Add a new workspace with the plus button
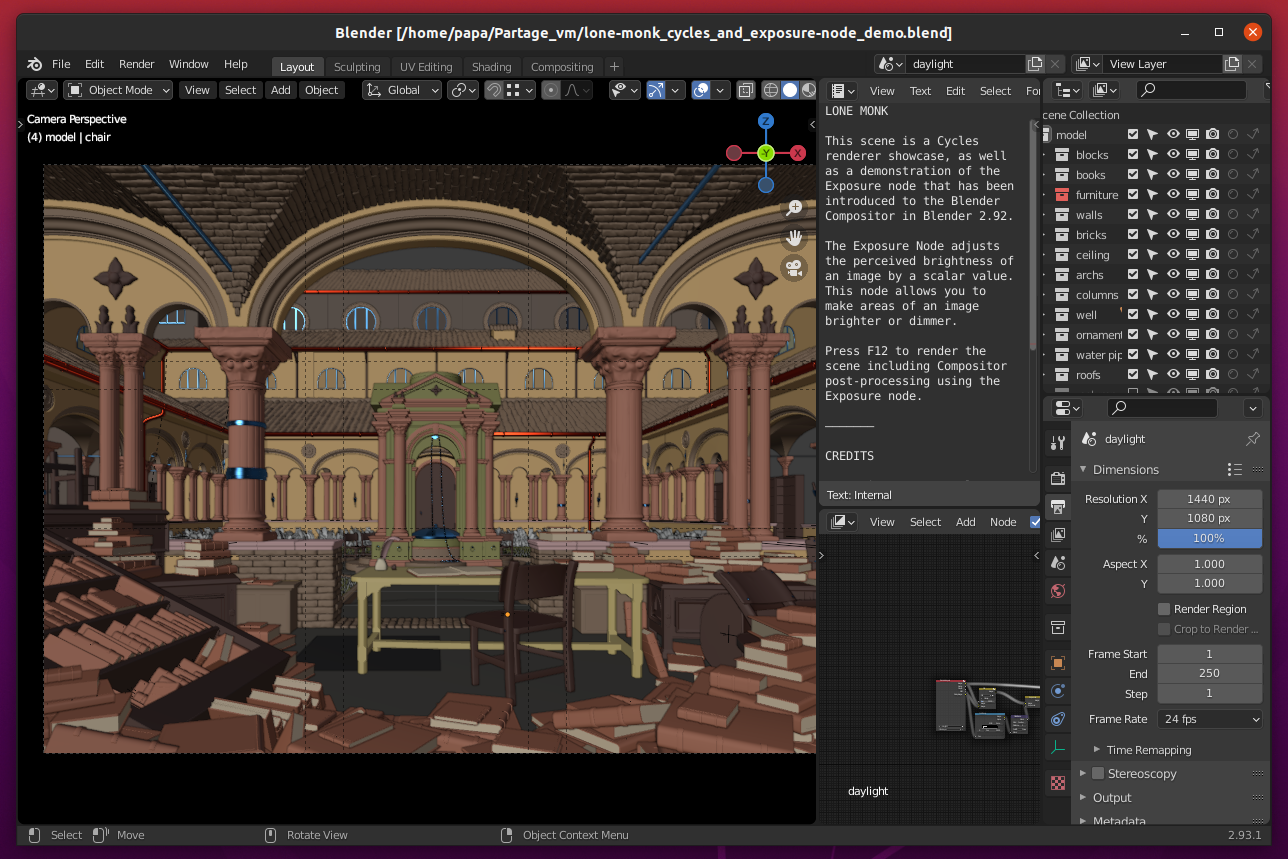Screen dimensions: 1288x859 (614, 67)
